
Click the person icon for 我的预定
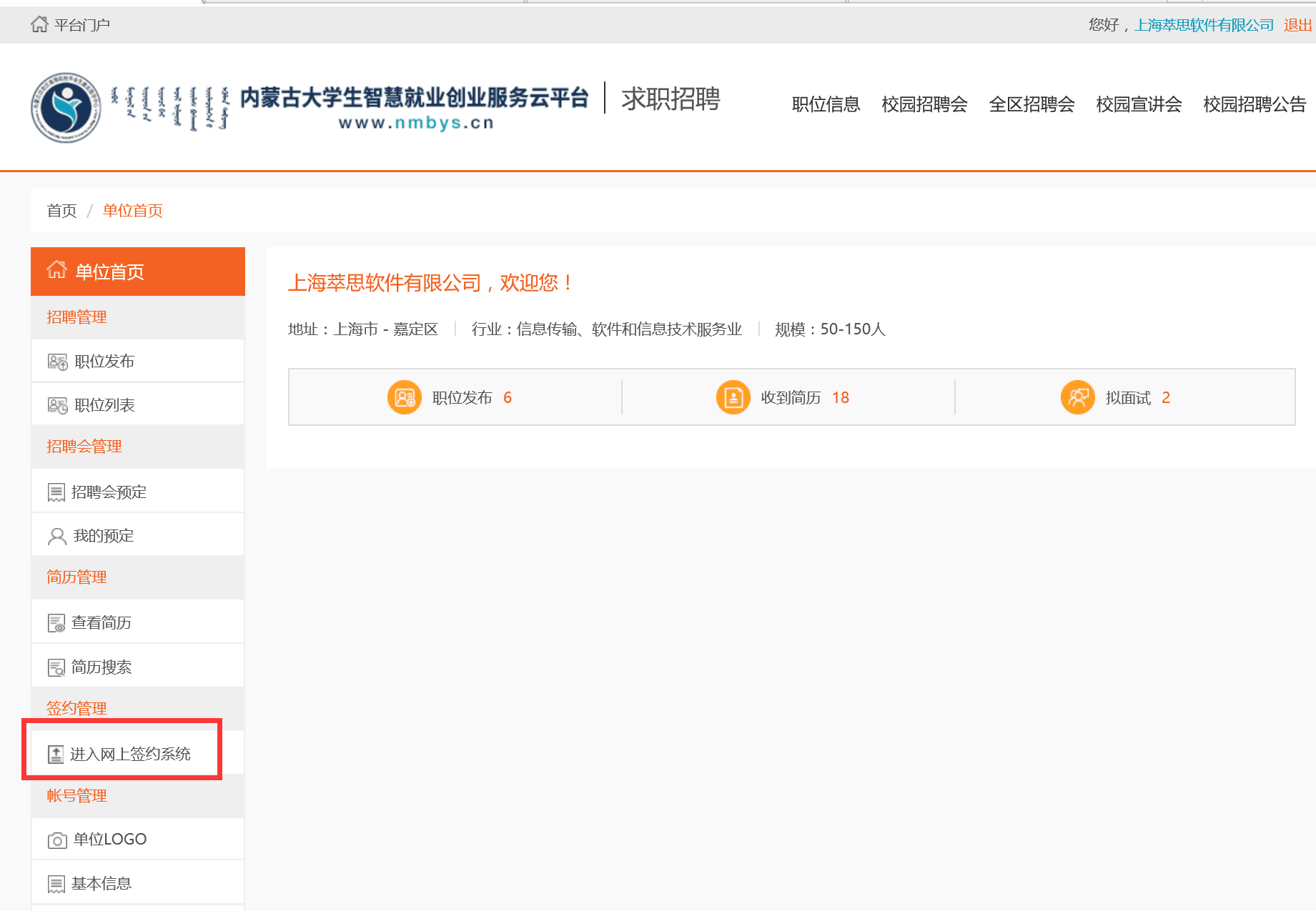coord(56,536)
